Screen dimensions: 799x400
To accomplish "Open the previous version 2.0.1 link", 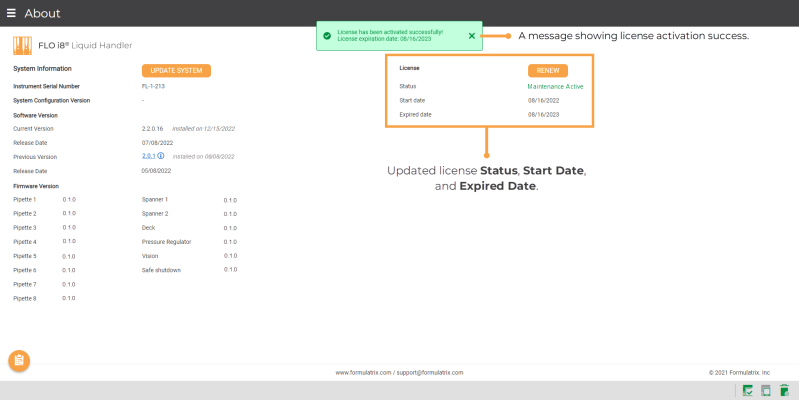I will (148, 157).
